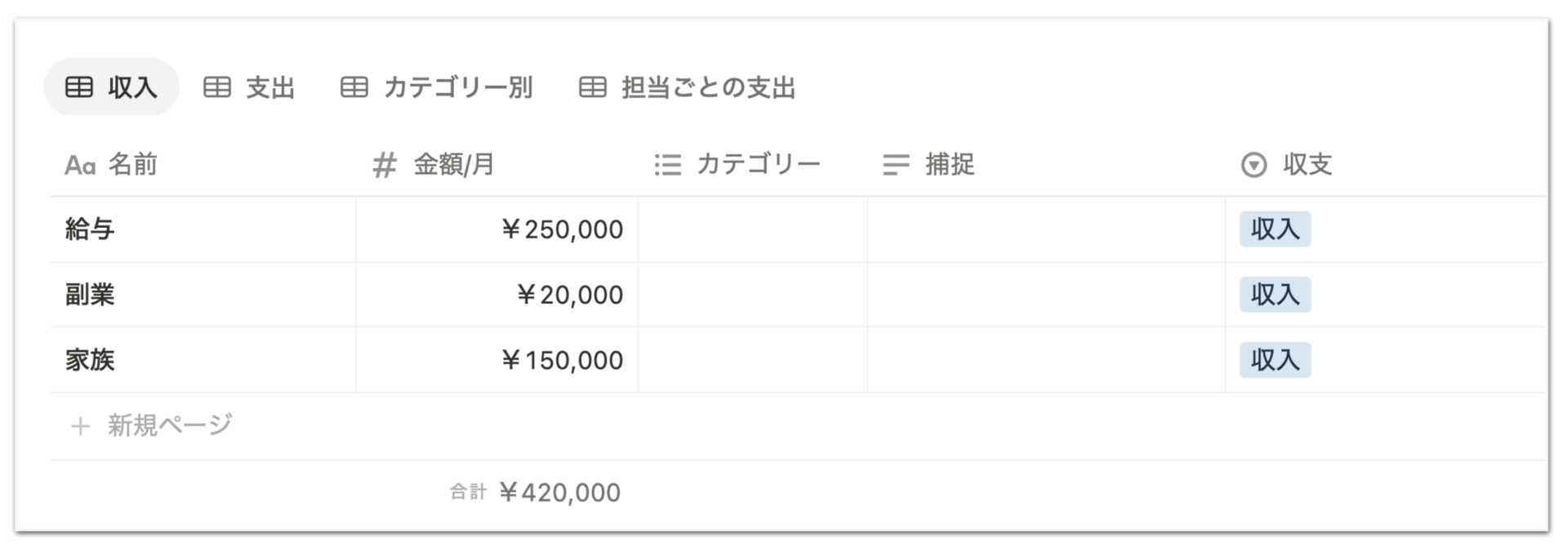1568x555 pixels.
Task: Click the table icon beside 担当ごとの支出 tab
Action: coord(593,87)
